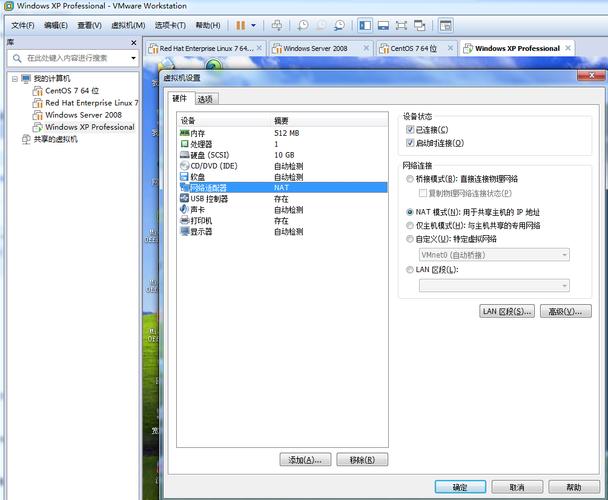This screenshot has height=500, width=608.
Task: Collapse the 我的计算机 tree node
Action: pyautogui.click(x=15, y=79)
